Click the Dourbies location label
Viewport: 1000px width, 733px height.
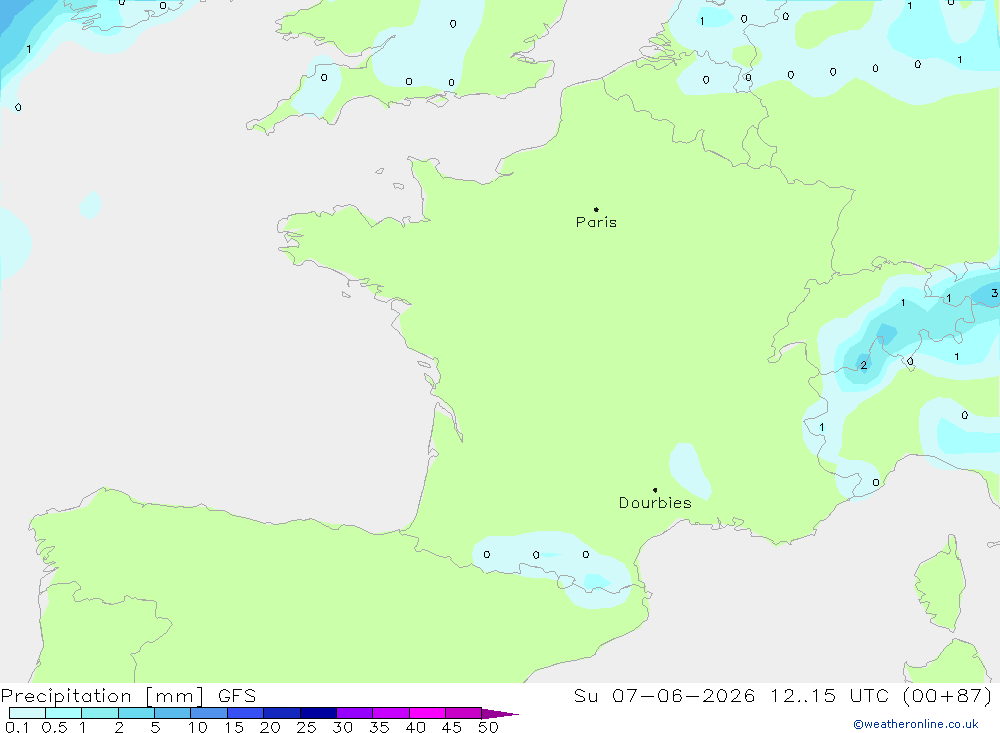[655, 503]
